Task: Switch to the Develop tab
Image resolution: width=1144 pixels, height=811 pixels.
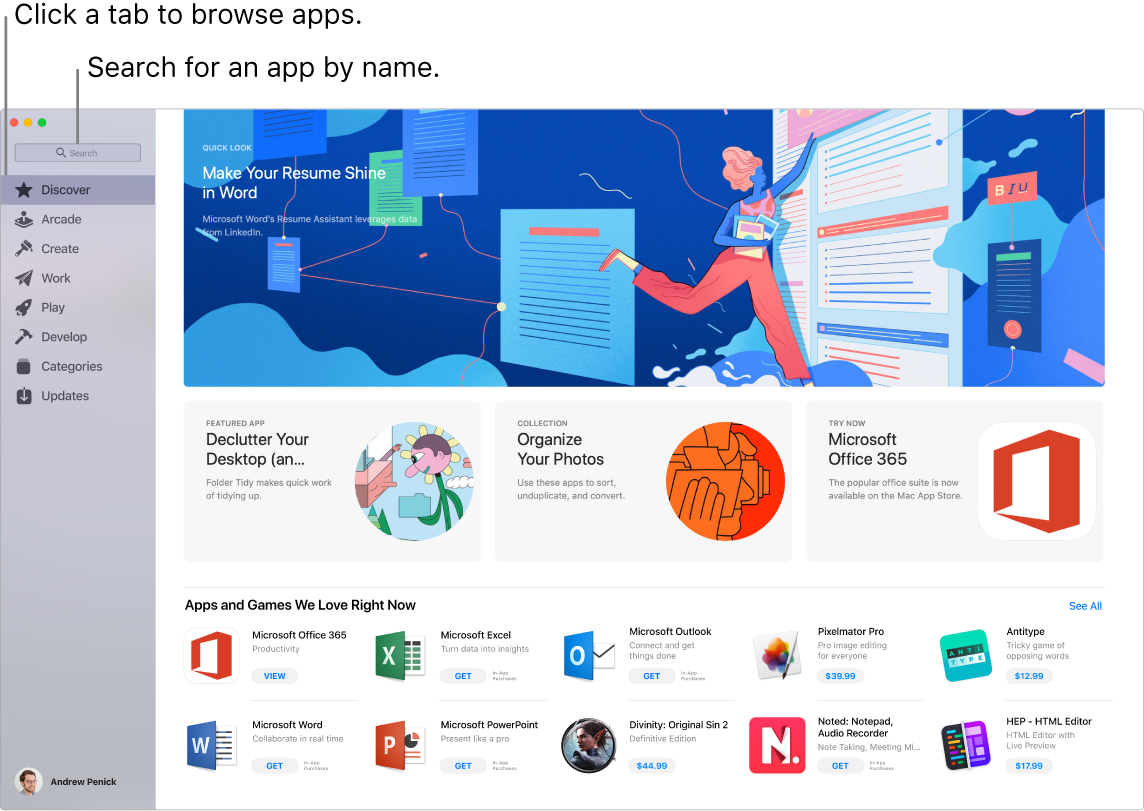Action: click(64, 337)
